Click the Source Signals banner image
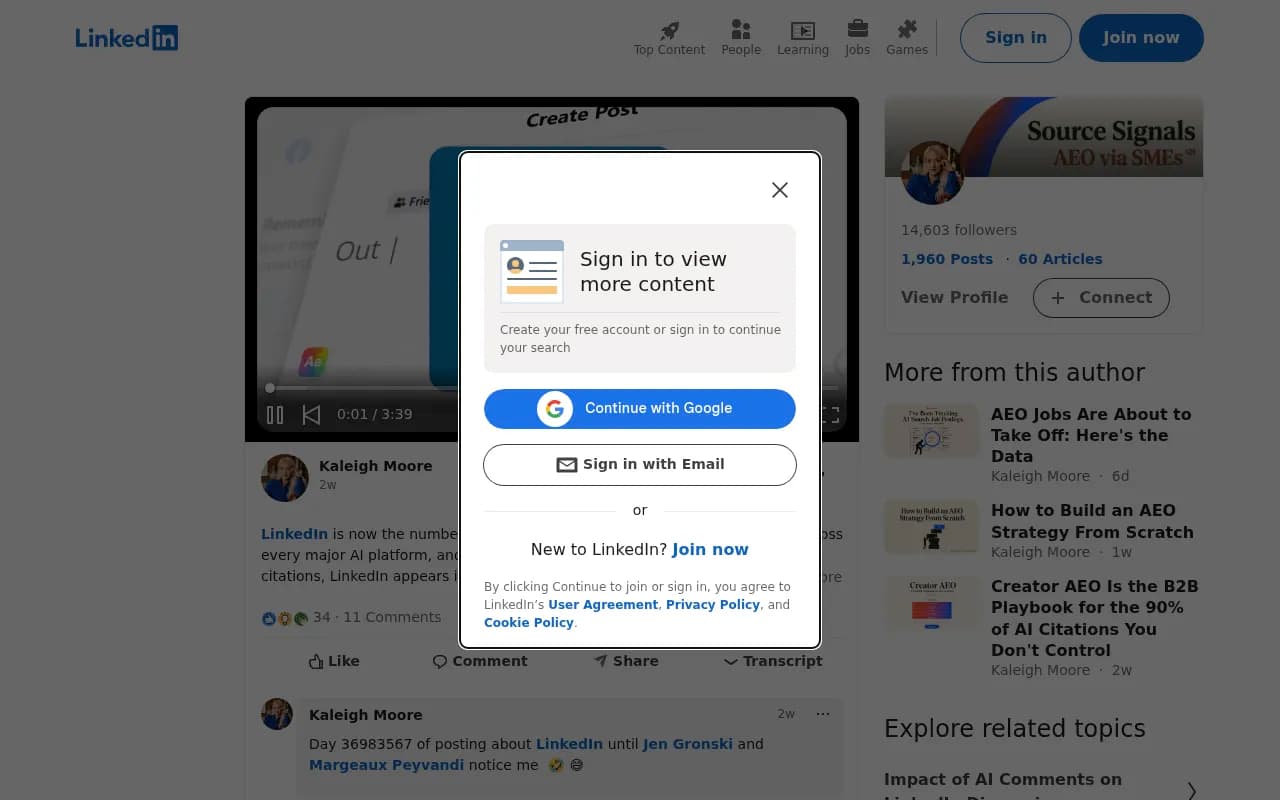 (1044, 137)
